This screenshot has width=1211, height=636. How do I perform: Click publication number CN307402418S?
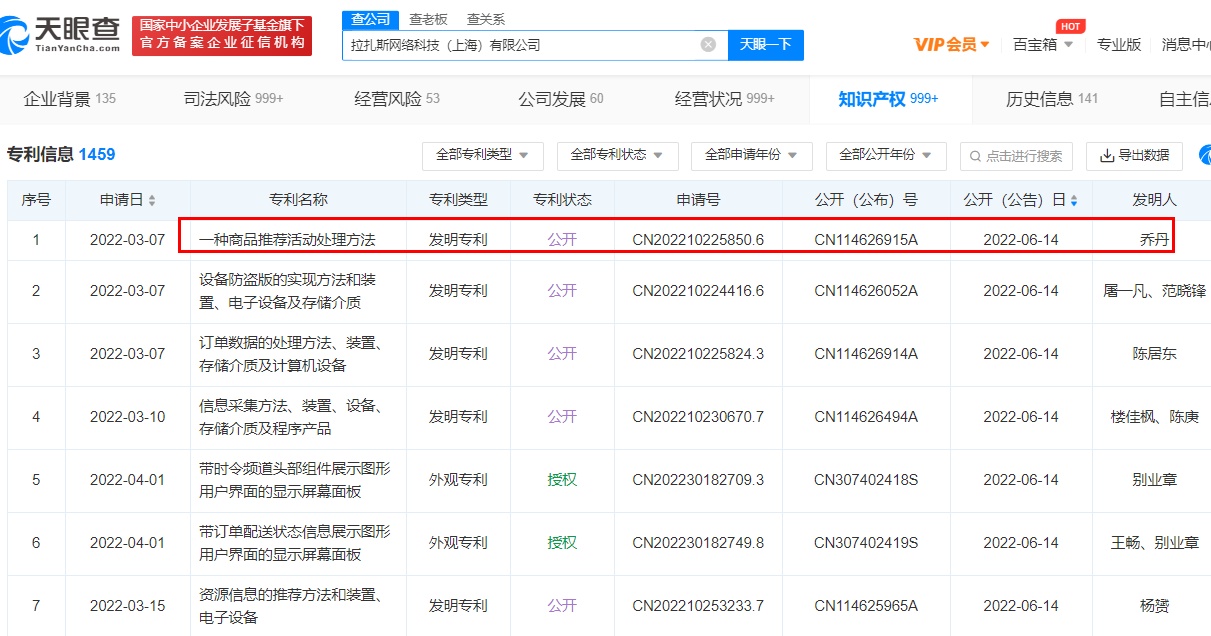pos(866,480)
